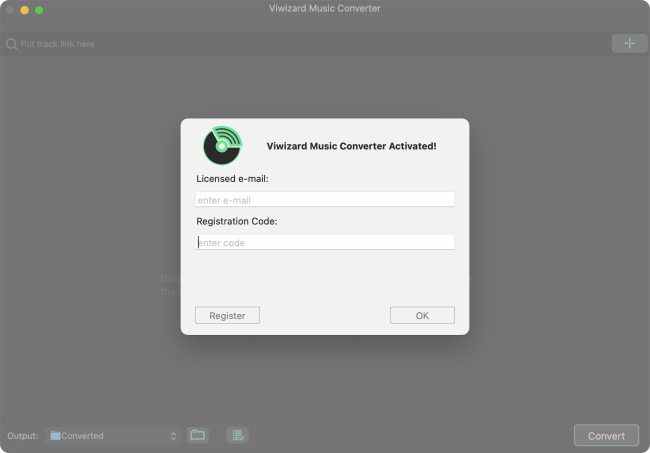Click the search magnifier icon
The height and width of the screenshot is (453, 650).
11,44
